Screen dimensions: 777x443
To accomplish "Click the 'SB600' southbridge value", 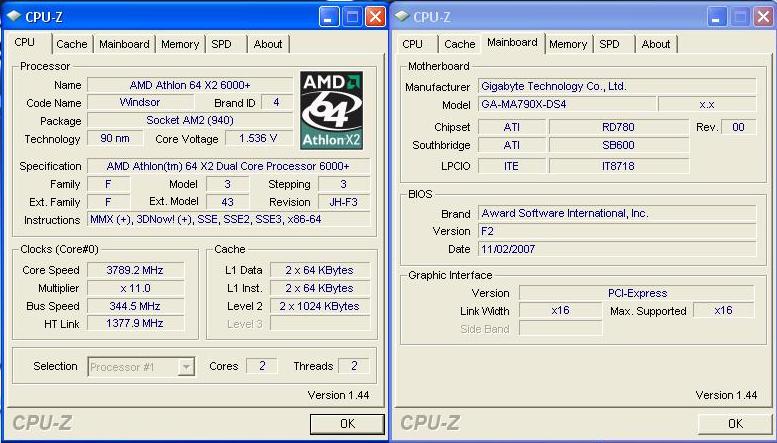I will (618, 145).
